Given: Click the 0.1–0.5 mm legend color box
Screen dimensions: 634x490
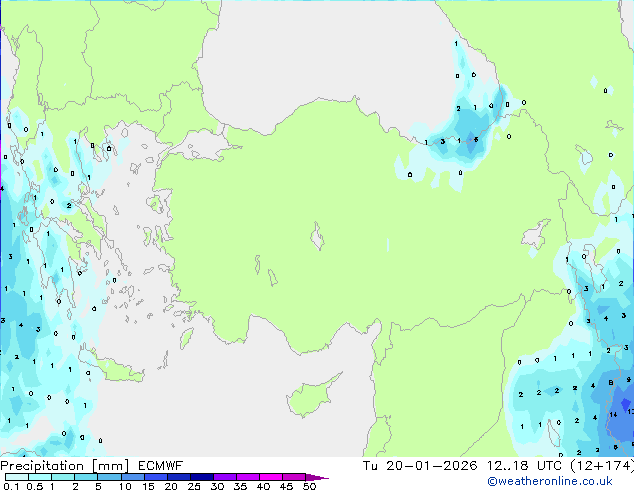Looking at the screenshot, I should 17,477.
